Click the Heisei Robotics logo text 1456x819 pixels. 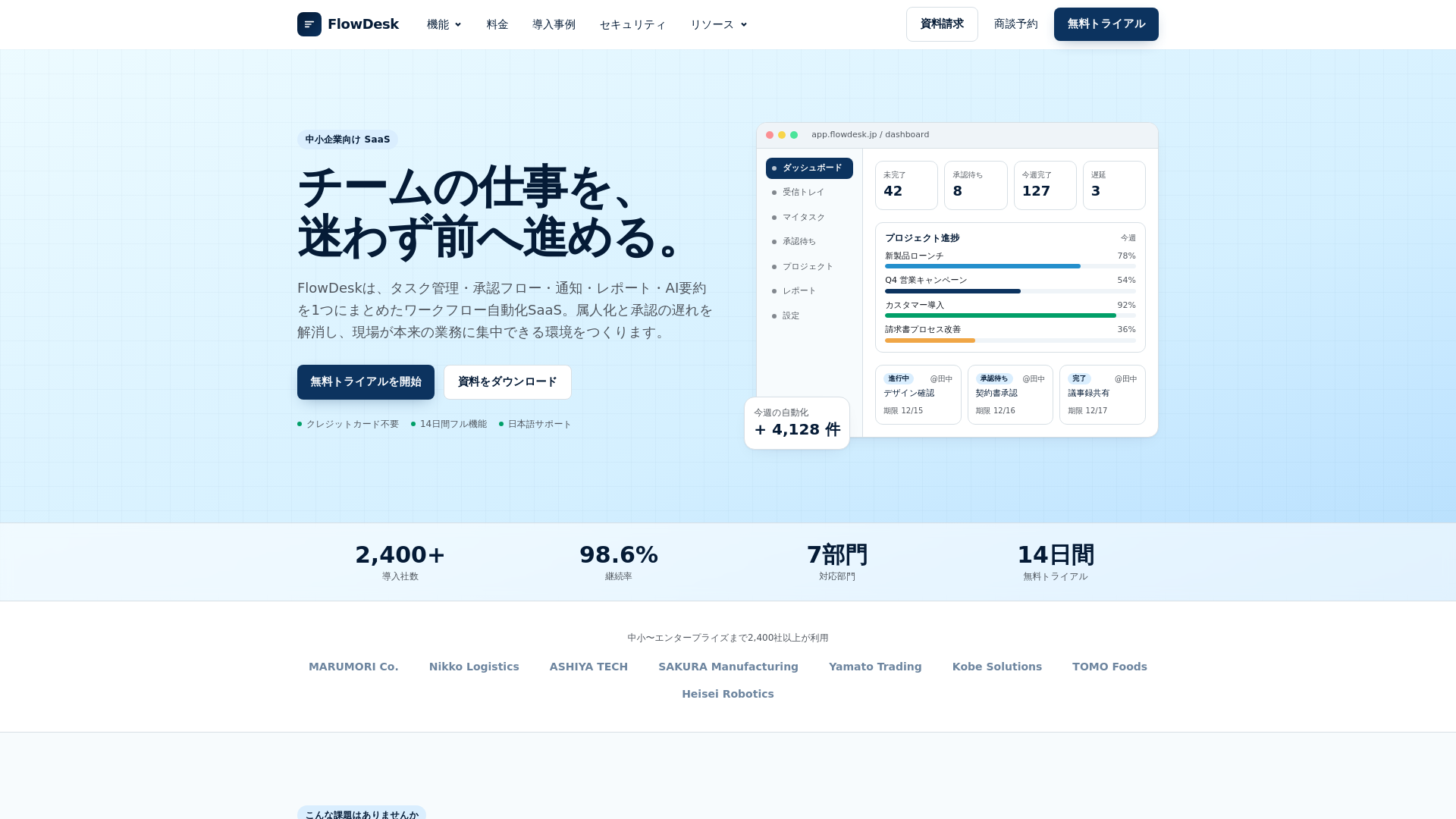point(728,694)
